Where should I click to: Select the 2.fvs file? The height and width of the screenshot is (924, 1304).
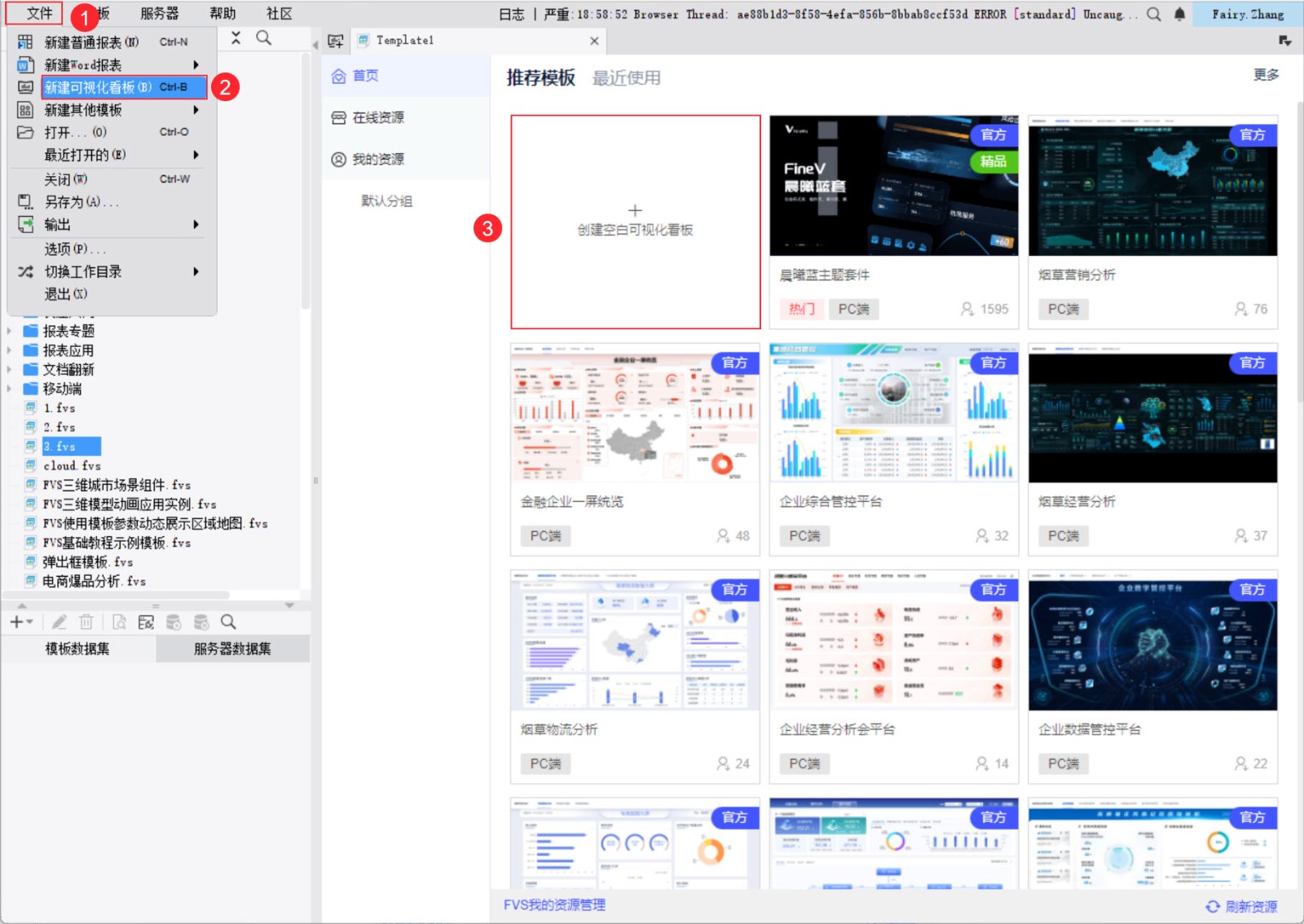click(x=59, y=427)
